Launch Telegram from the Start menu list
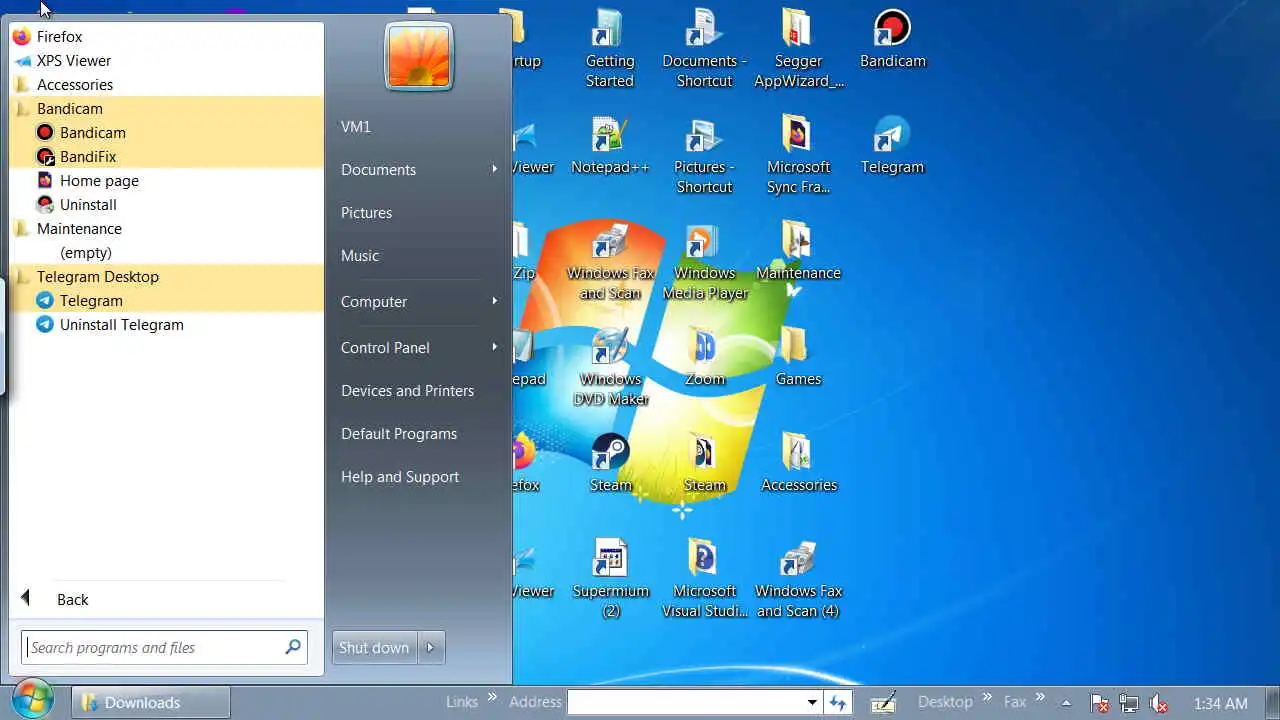This screenshot has height=720, width=1280. (166, 301)
